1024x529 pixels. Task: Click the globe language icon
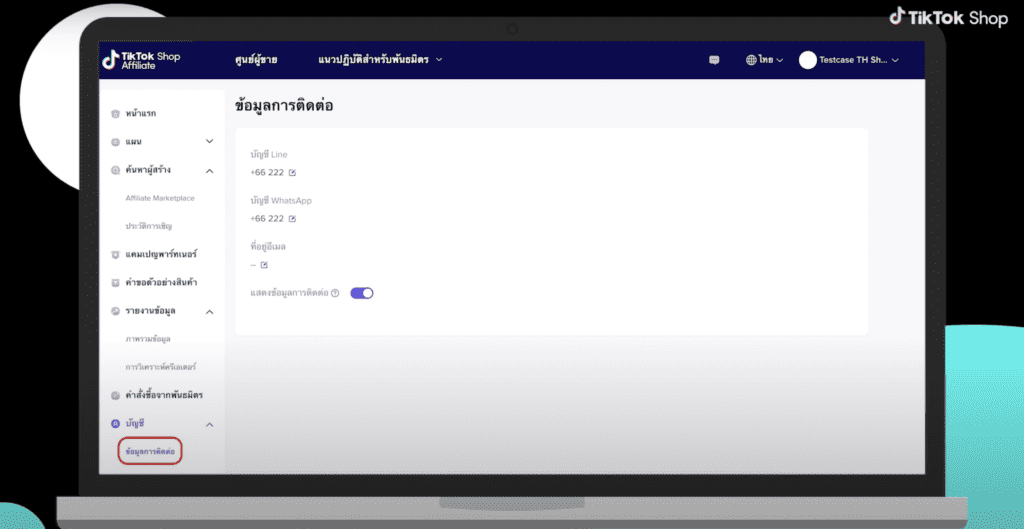click(x=752, y=60)
